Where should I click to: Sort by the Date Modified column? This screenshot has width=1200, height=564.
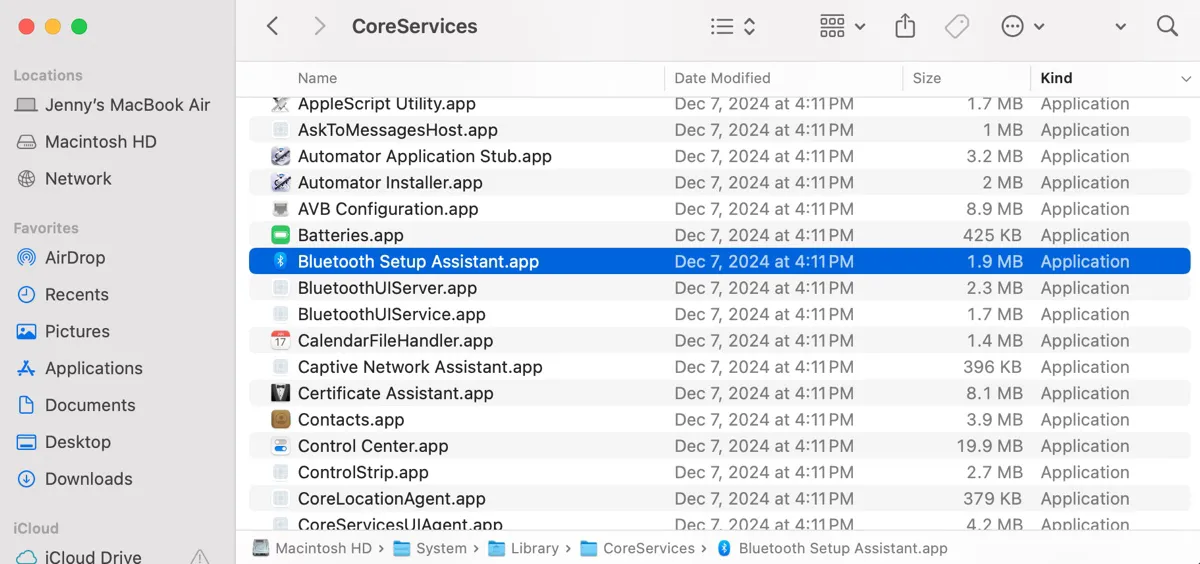point(722,78)
